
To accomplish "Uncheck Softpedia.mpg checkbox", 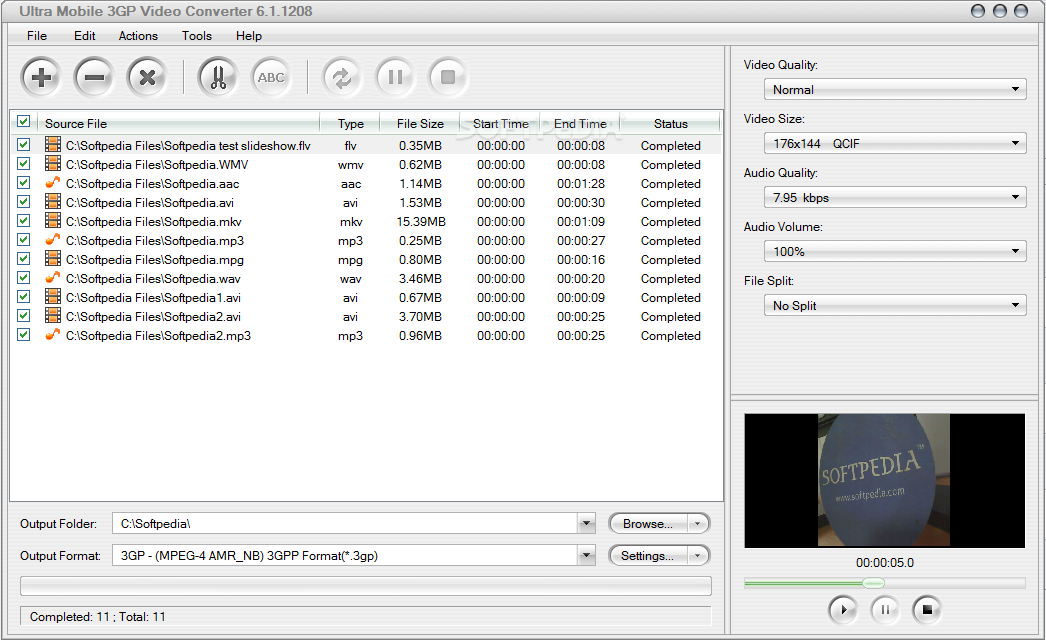I will pyautogui.click(x=23, y=258).
